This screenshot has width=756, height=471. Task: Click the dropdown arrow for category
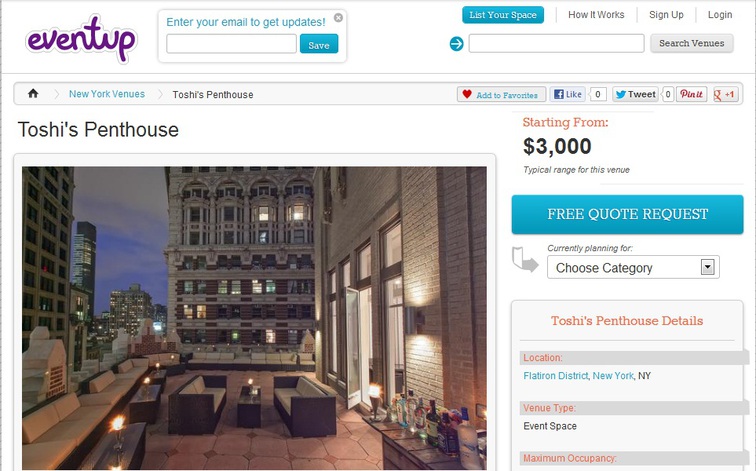tap(707, 267)
